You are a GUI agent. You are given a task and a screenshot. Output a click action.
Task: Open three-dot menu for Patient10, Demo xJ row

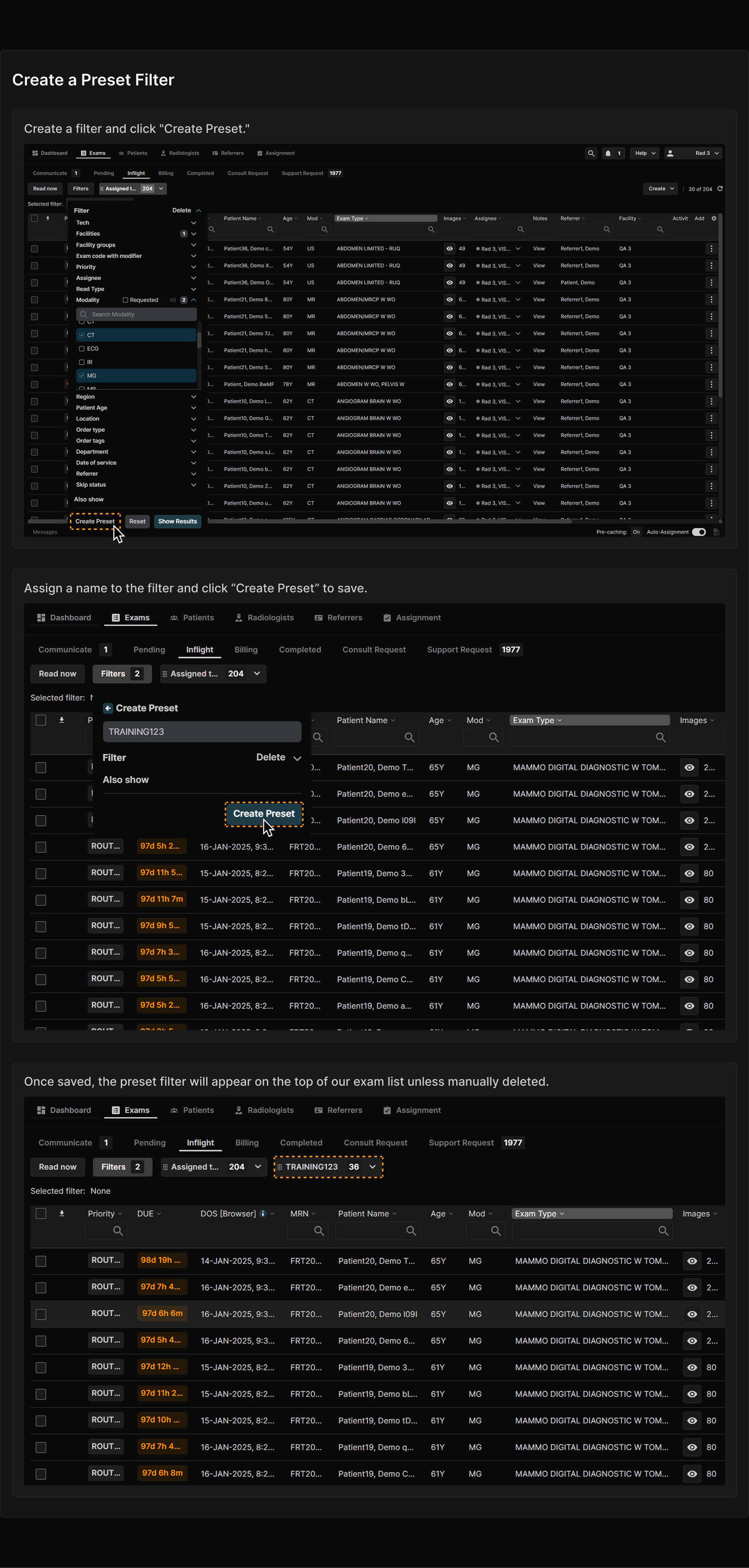point(711,452)
